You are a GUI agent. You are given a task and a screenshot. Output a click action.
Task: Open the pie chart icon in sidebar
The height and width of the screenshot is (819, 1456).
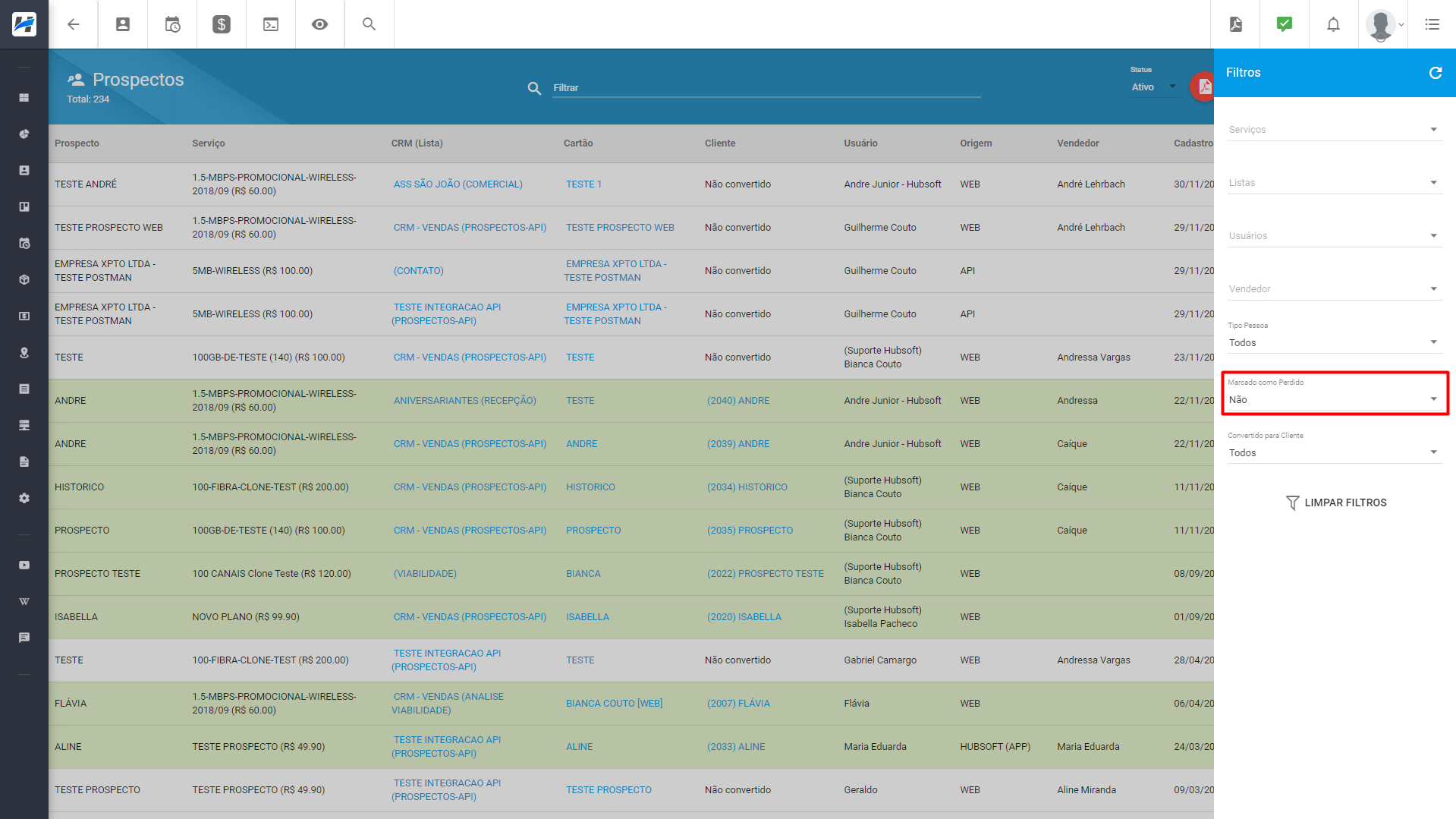coord(24,134)
